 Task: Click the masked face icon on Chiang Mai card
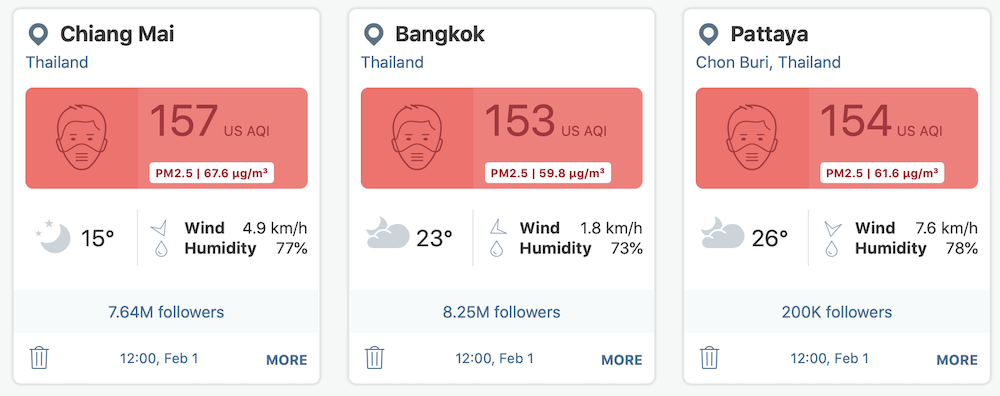coord(81,138)
